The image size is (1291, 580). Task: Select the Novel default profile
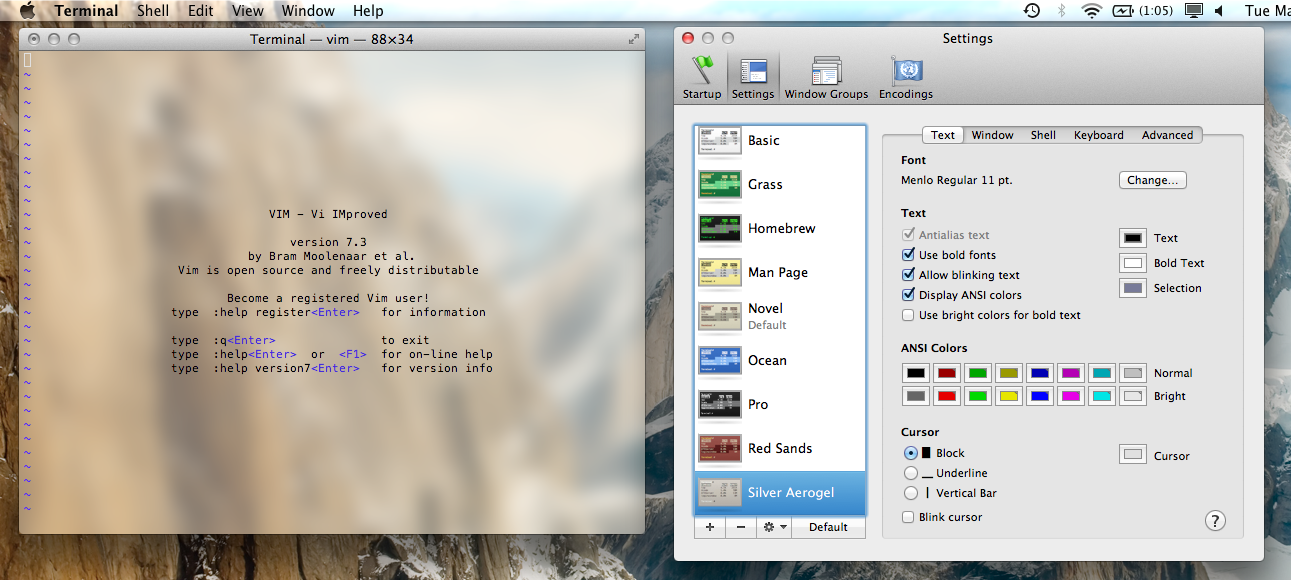point(780,317)
